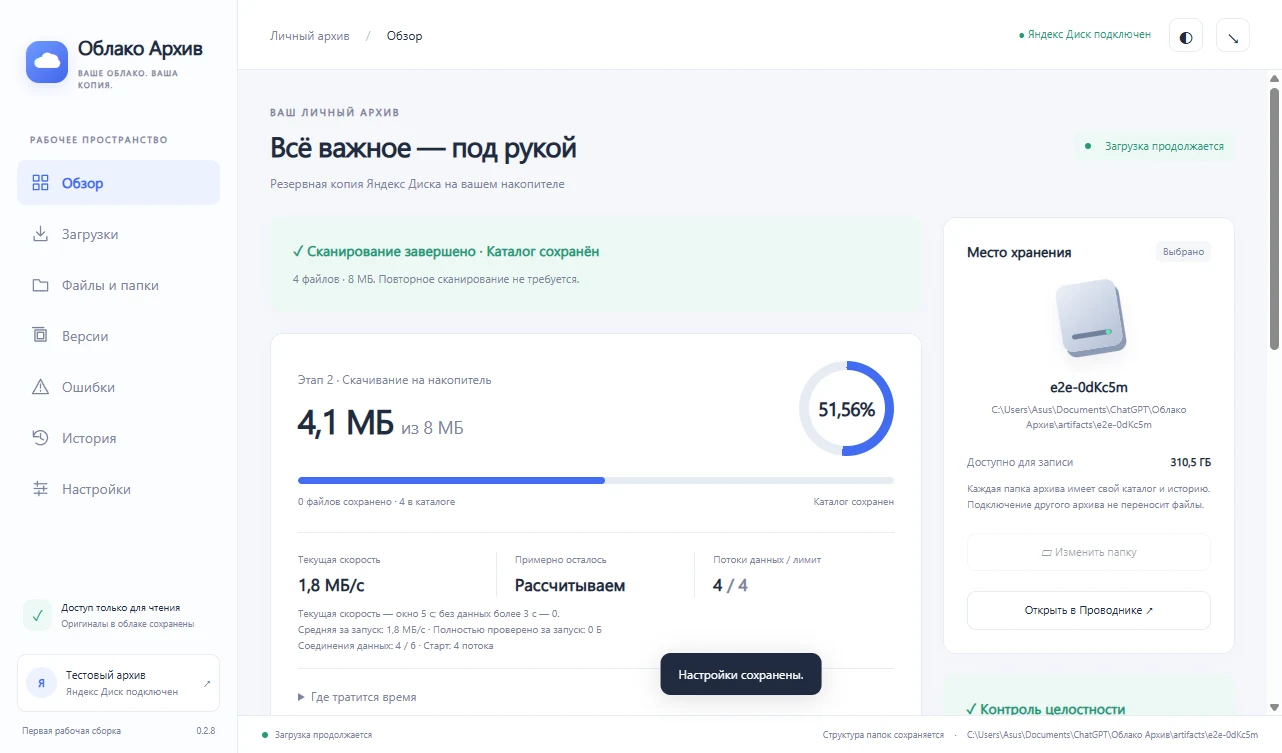Image resolution: width=1282 pixels, height=753 pixels.
Task: Switch to the Версии section
Action: [119, 336]
